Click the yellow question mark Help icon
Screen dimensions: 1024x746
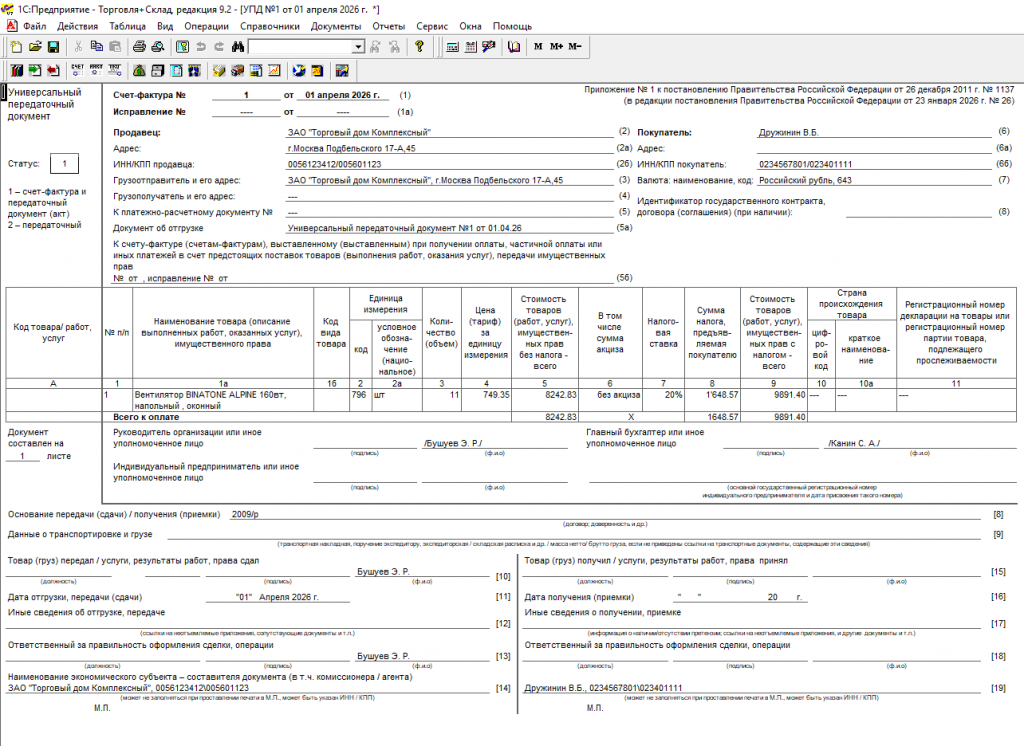click(419, 46)
